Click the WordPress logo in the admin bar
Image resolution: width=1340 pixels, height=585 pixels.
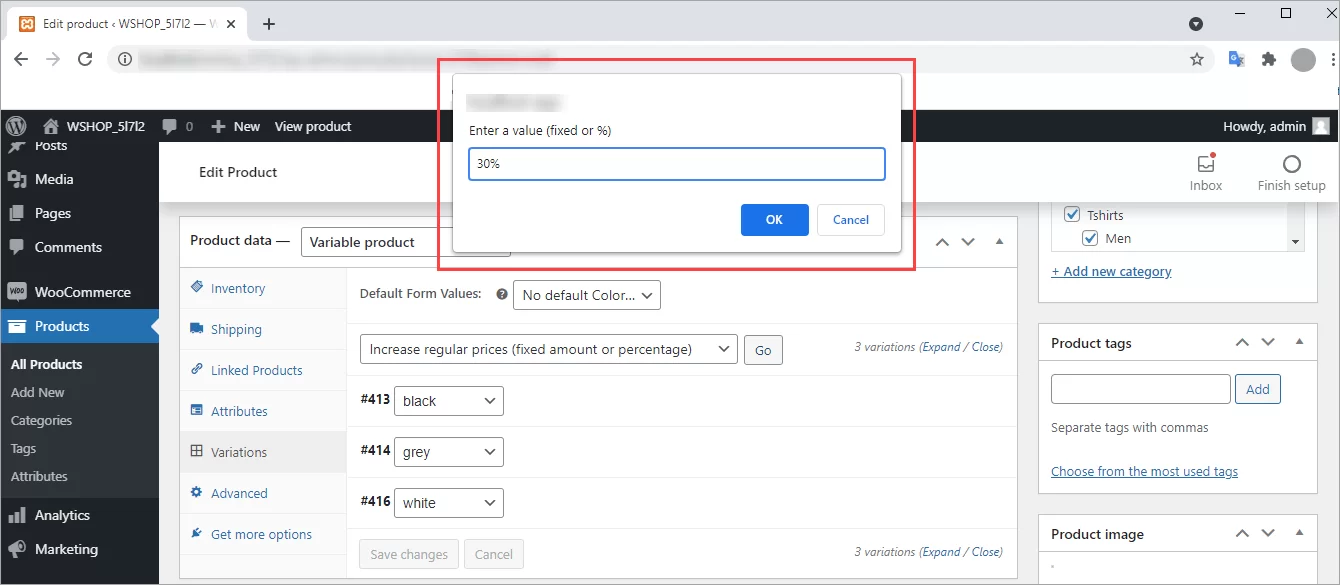16,126
